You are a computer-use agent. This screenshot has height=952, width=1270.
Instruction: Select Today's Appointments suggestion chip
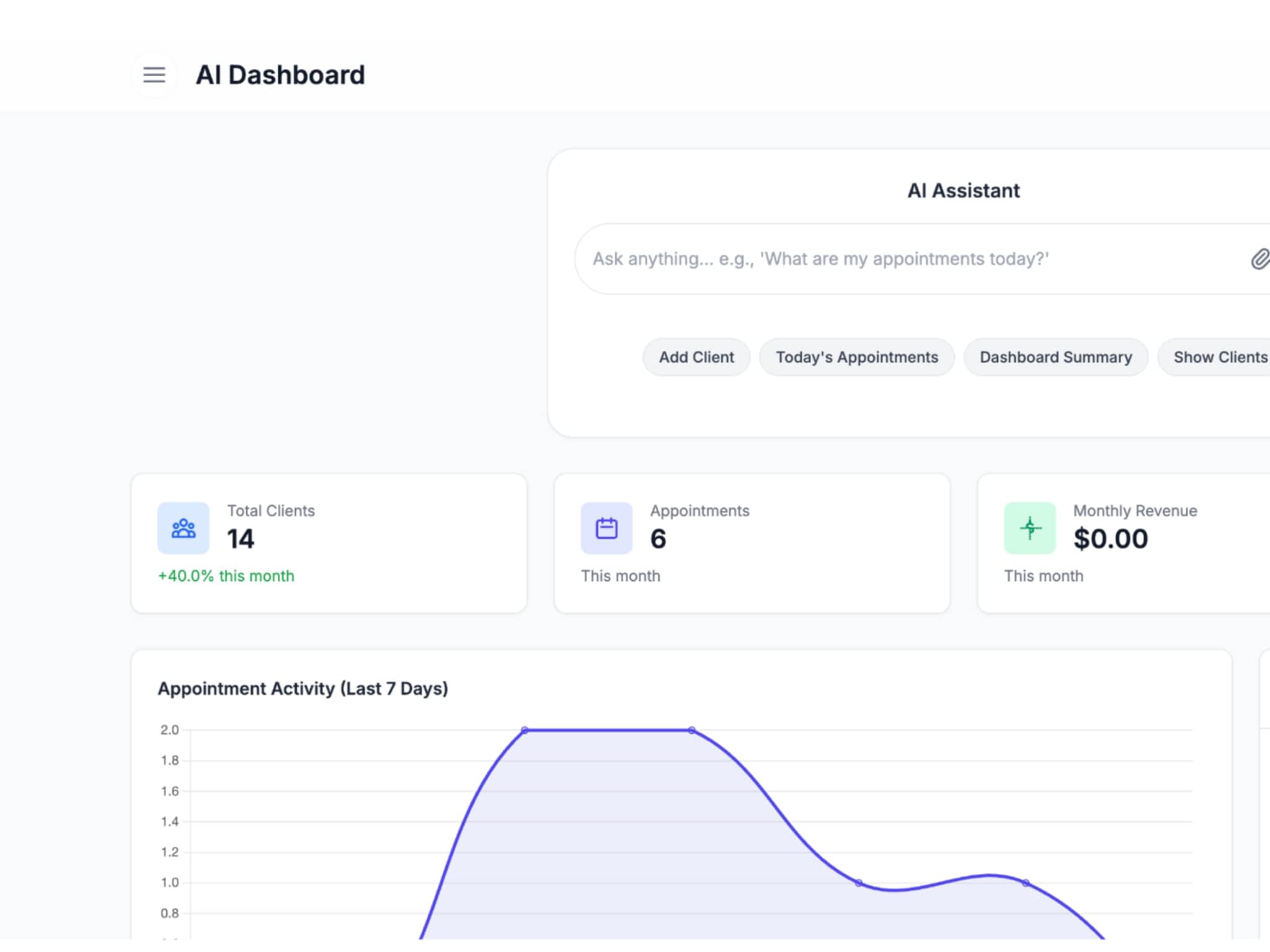[856, 357]
